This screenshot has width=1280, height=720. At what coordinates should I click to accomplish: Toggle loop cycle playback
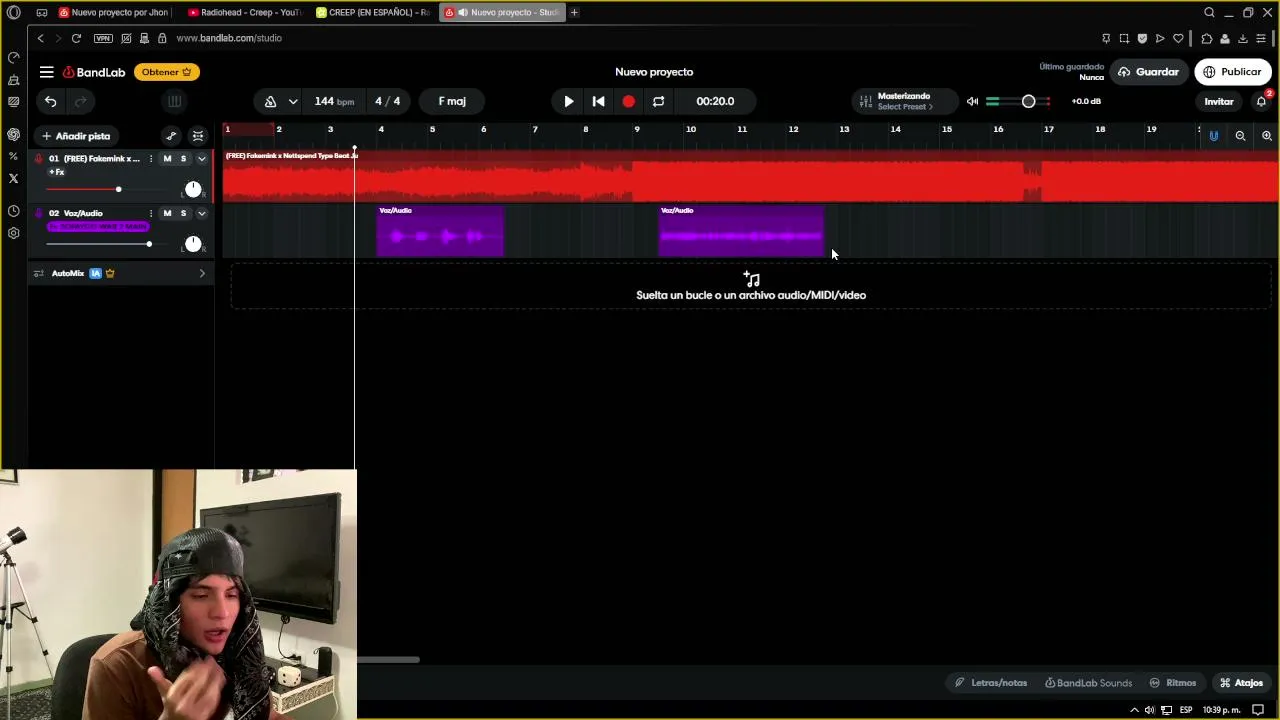tap(658, 101)
